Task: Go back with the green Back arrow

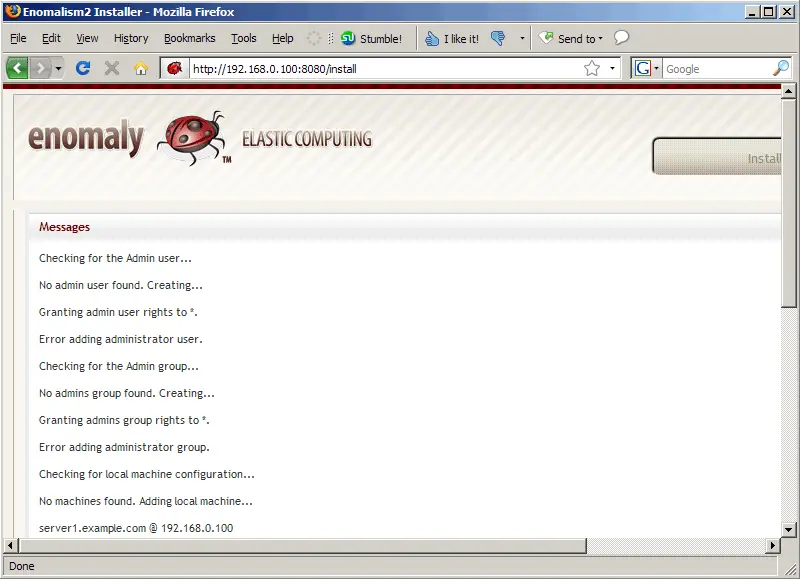Action: click(17, 68)
